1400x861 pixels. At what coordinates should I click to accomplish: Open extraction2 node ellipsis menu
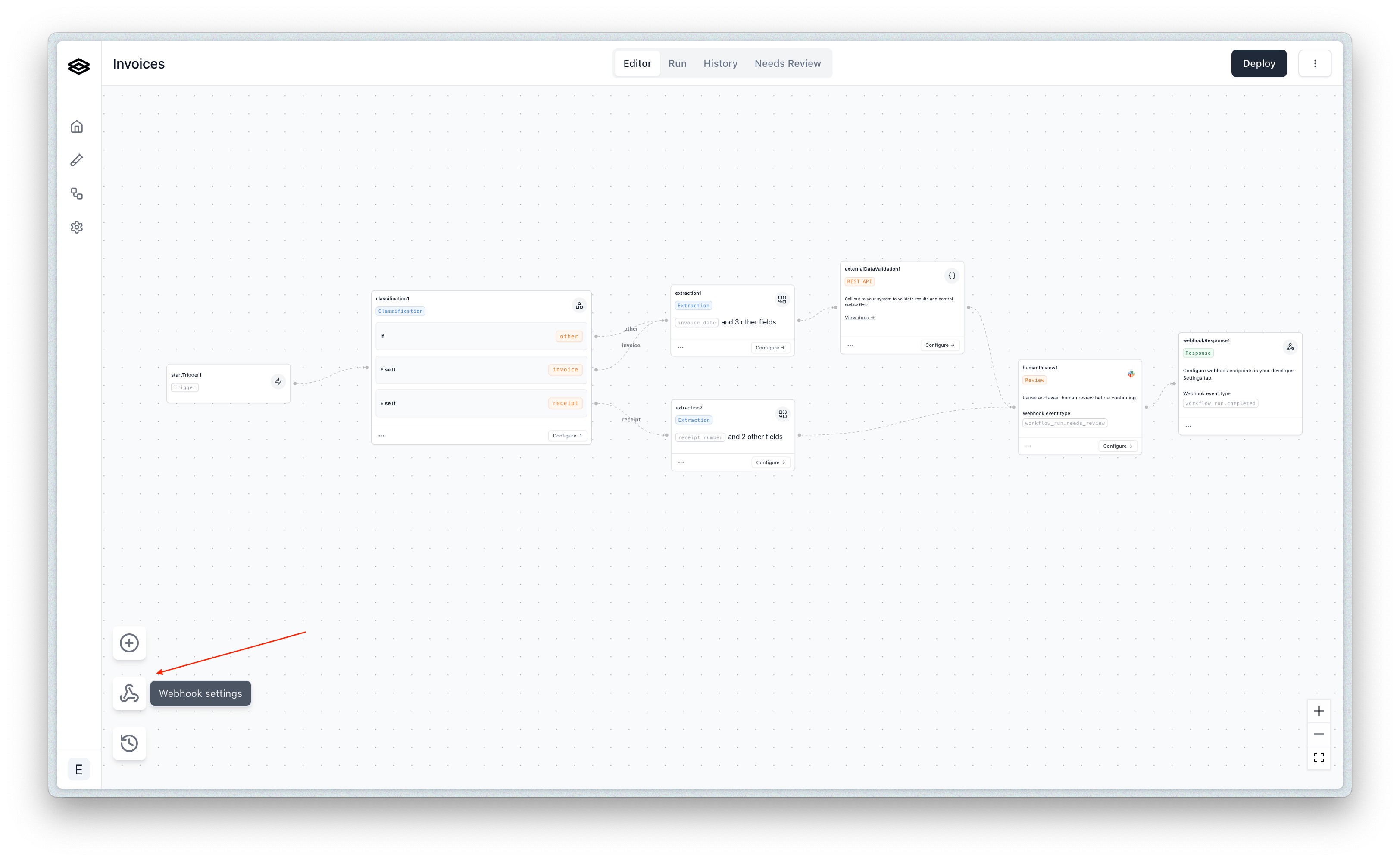[681, 462]
